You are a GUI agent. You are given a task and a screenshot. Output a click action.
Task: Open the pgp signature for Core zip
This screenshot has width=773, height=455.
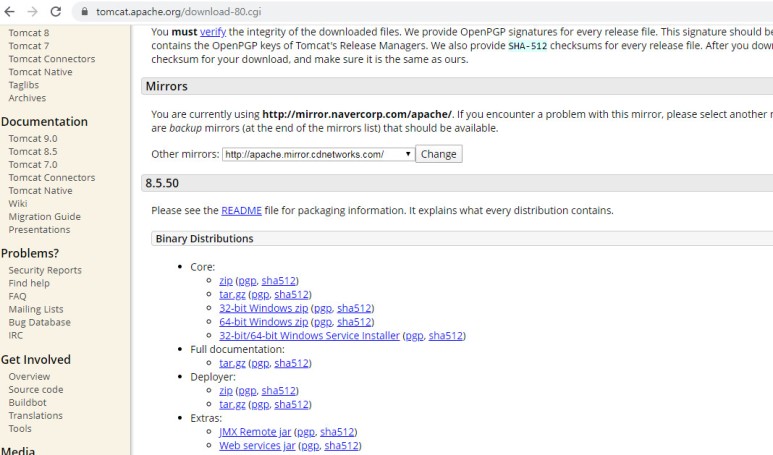(x=247, y=280)
